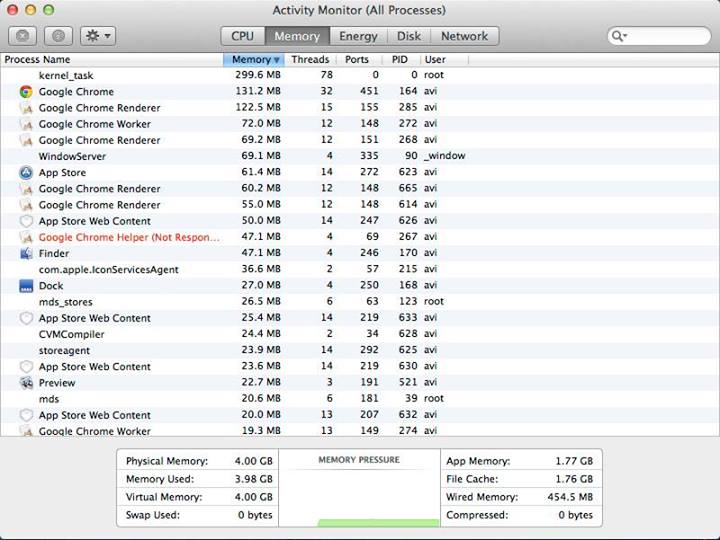Select com.apple.IconServicesAgent process
Image resolution: width=720 pixels, height=540 pixels.
point(360,270)
